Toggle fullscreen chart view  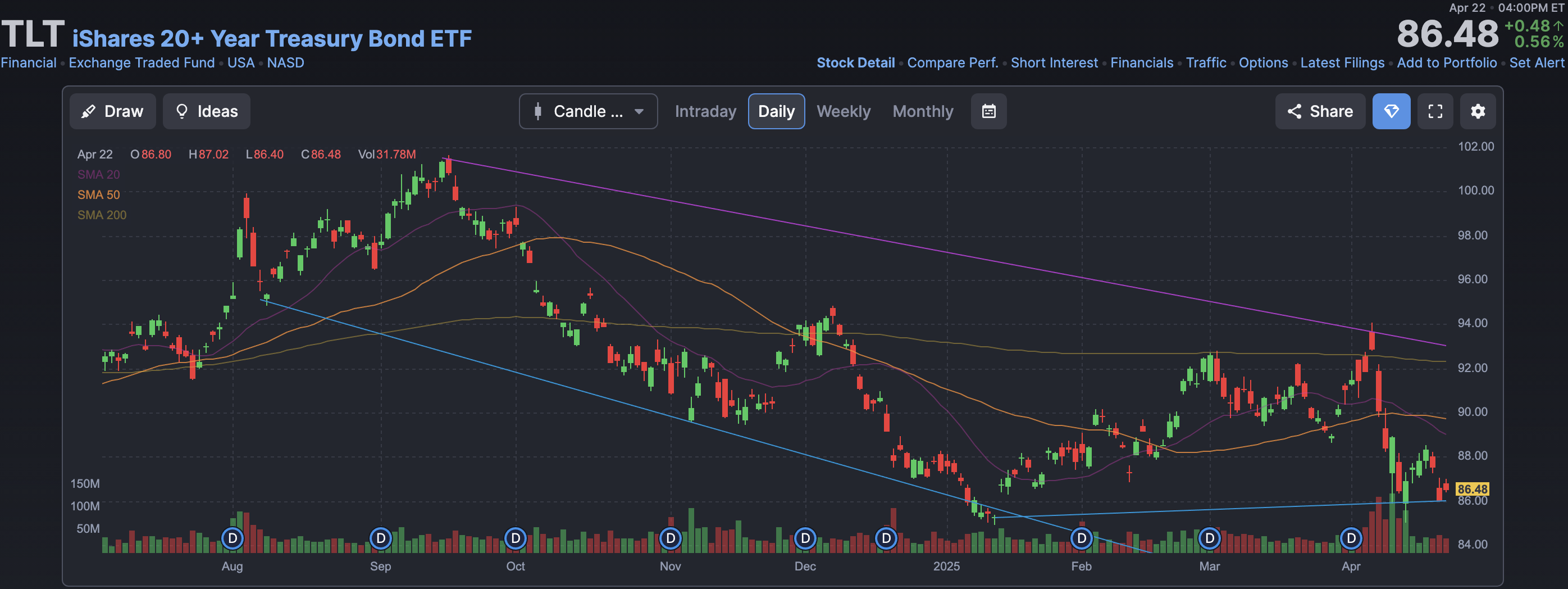click(1435, 111)
